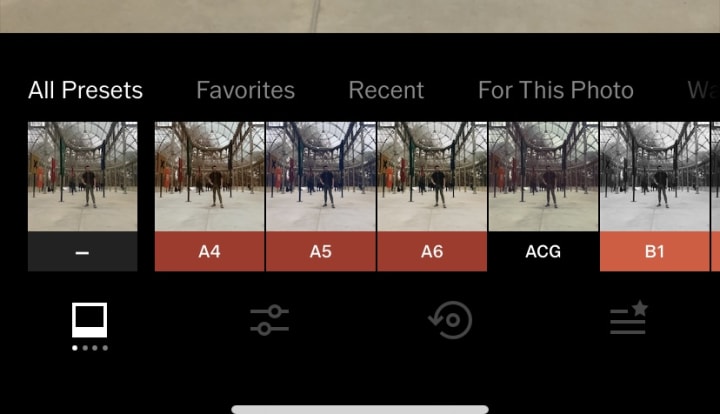Tap the A5 preset preview thumbnail
The height and width of the screenshot is (414, 720).
coord(321,177)
